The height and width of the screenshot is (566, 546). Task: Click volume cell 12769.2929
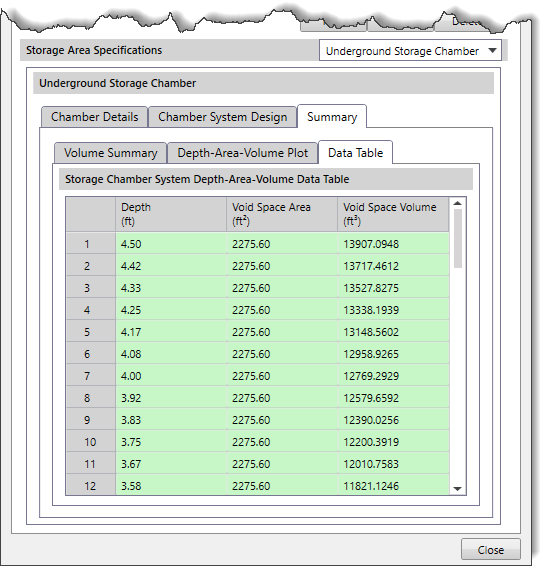[393, 376]
